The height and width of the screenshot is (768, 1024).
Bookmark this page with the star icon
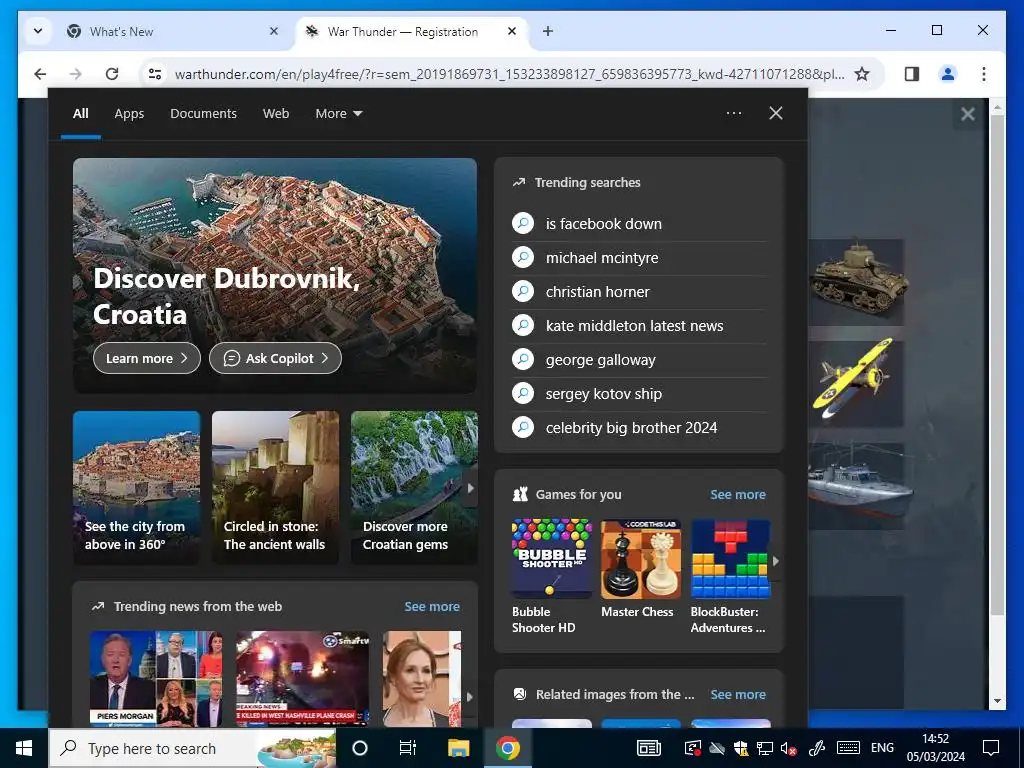pos(862,74)
